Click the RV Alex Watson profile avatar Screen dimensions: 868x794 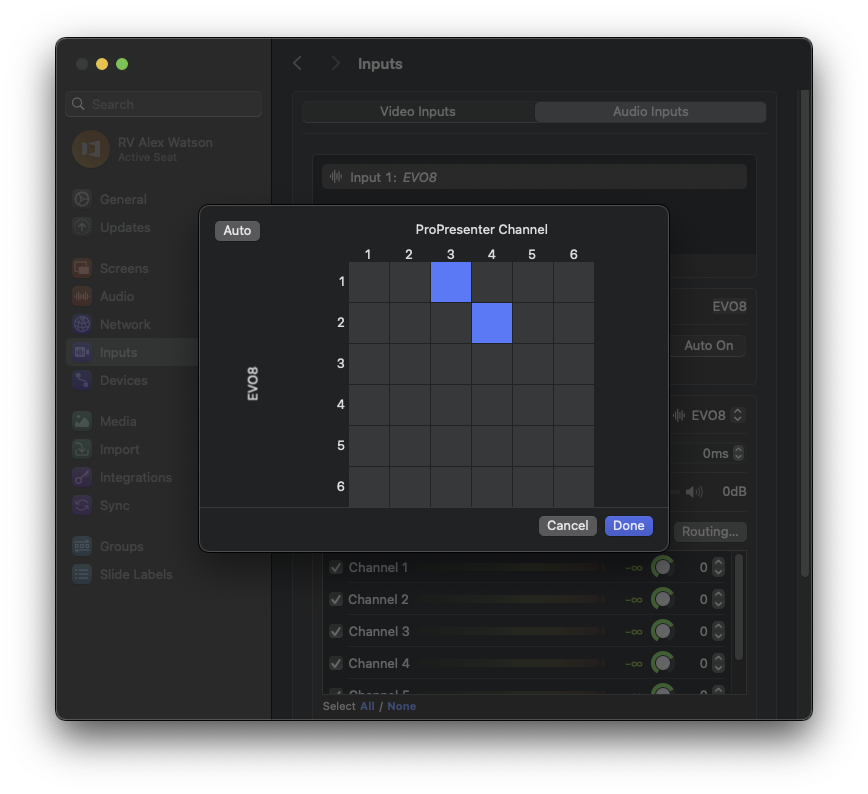(x=91, y=149)
